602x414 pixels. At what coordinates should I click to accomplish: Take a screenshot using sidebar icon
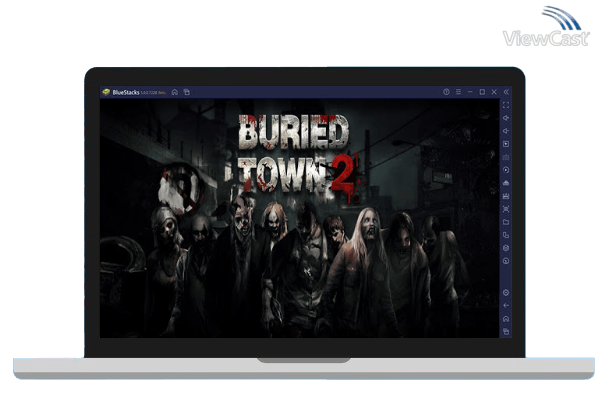(x=506, y=209)
